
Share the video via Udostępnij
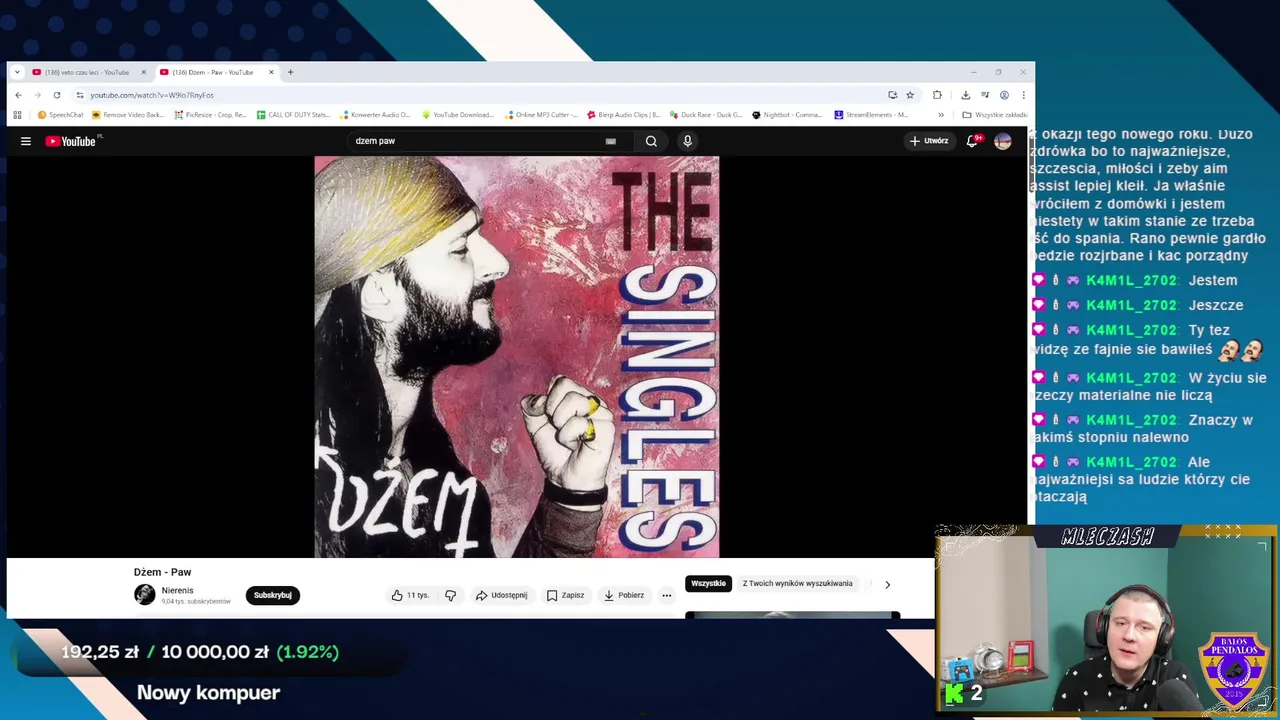point(501,595)
